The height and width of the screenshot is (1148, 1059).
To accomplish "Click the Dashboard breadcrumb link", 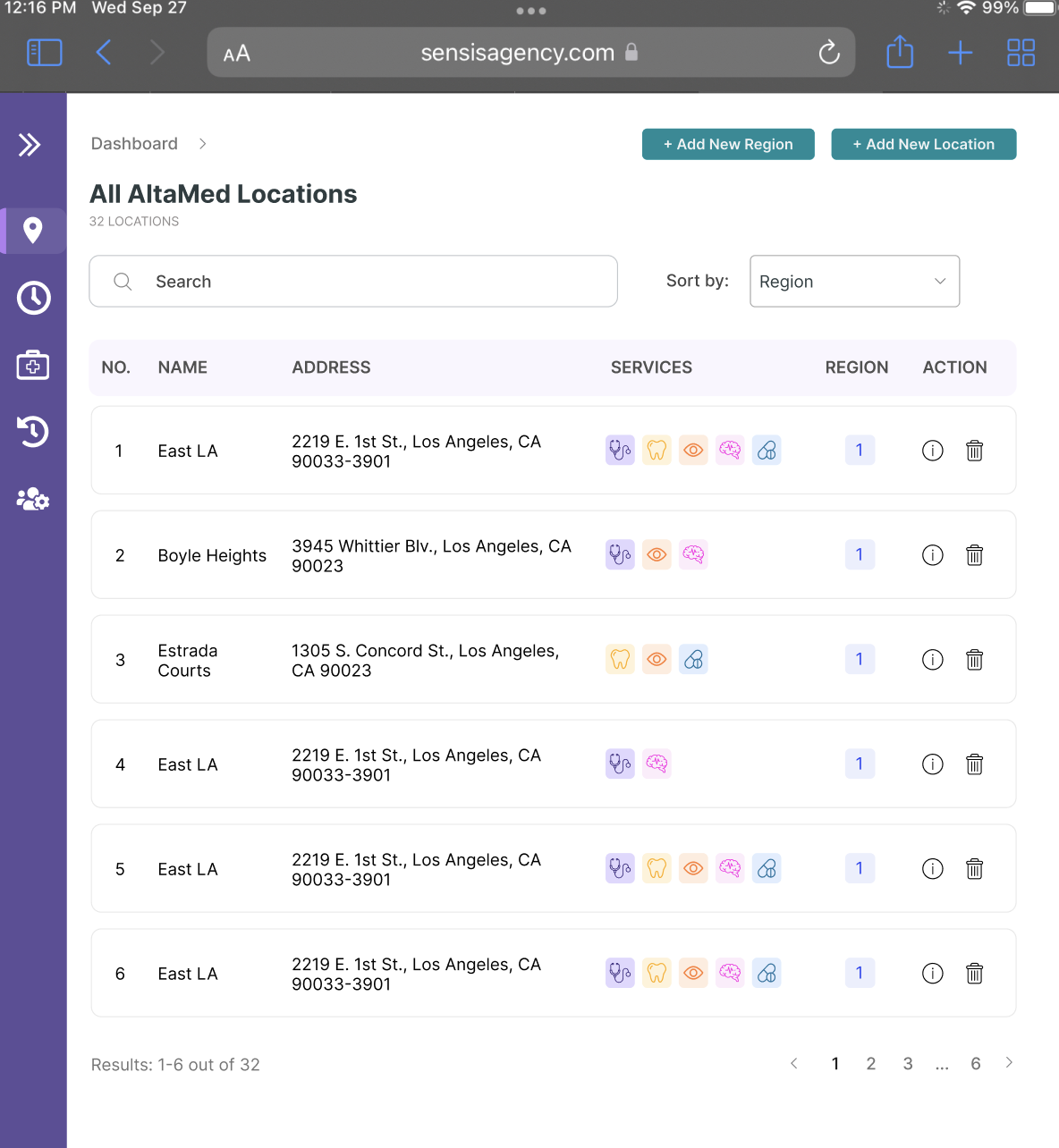I will click(x=134, y=144).
